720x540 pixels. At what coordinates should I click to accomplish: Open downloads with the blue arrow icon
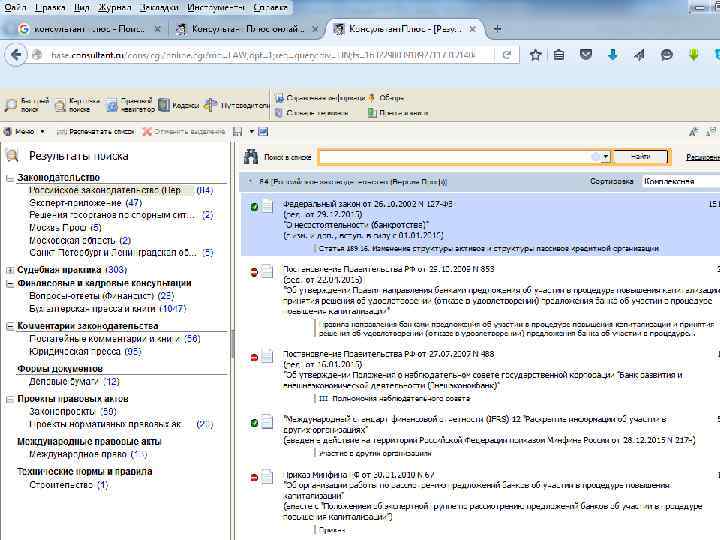pyautogui.click(x=613, y=55)
